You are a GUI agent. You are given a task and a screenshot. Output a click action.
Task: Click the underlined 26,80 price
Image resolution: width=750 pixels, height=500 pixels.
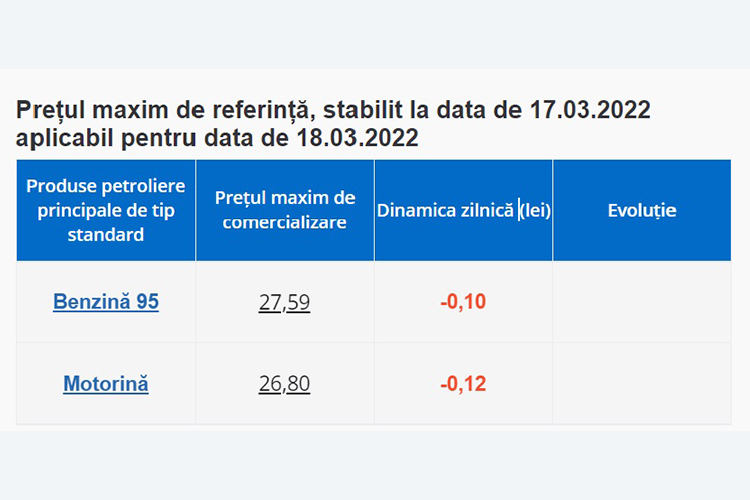(x=284, y=384)
